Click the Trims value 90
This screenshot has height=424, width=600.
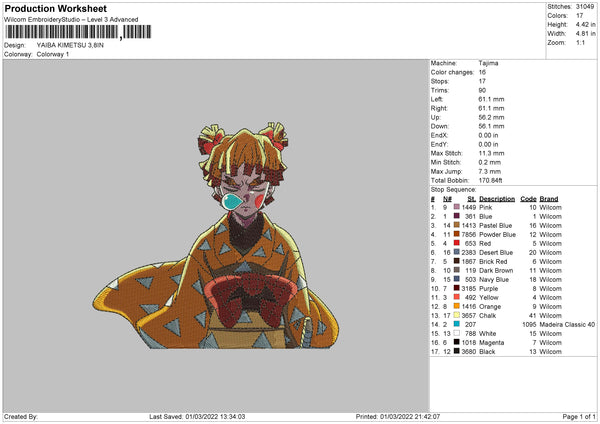482,90
